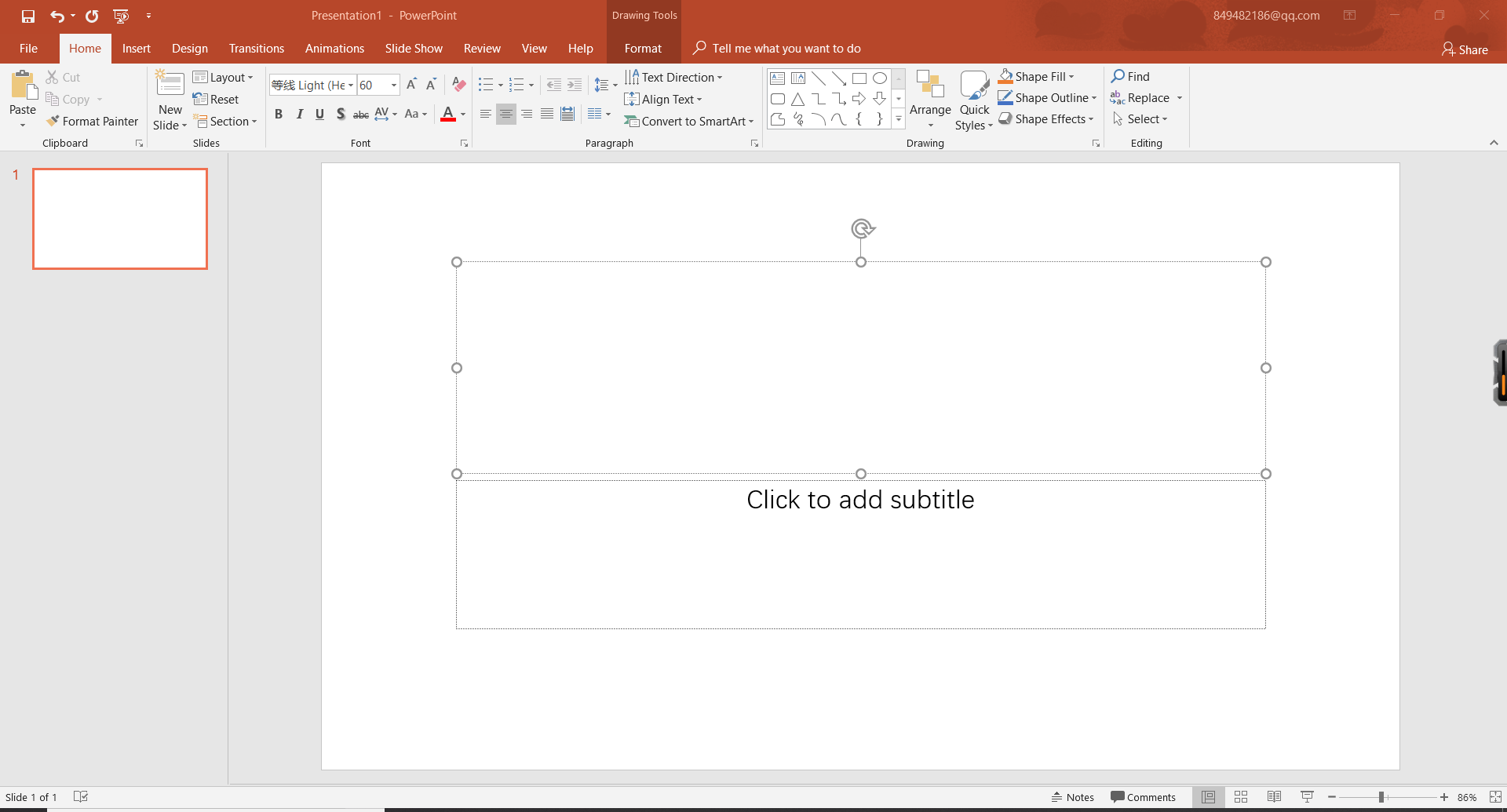The image size is (1507, 812).
Task: Increase font size
Action: coord(411,85)
